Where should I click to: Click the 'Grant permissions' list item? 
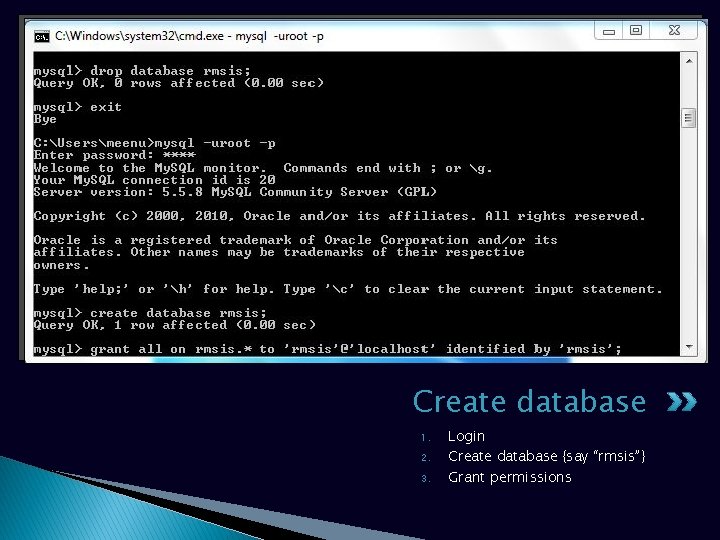click(x=510, y=477)
